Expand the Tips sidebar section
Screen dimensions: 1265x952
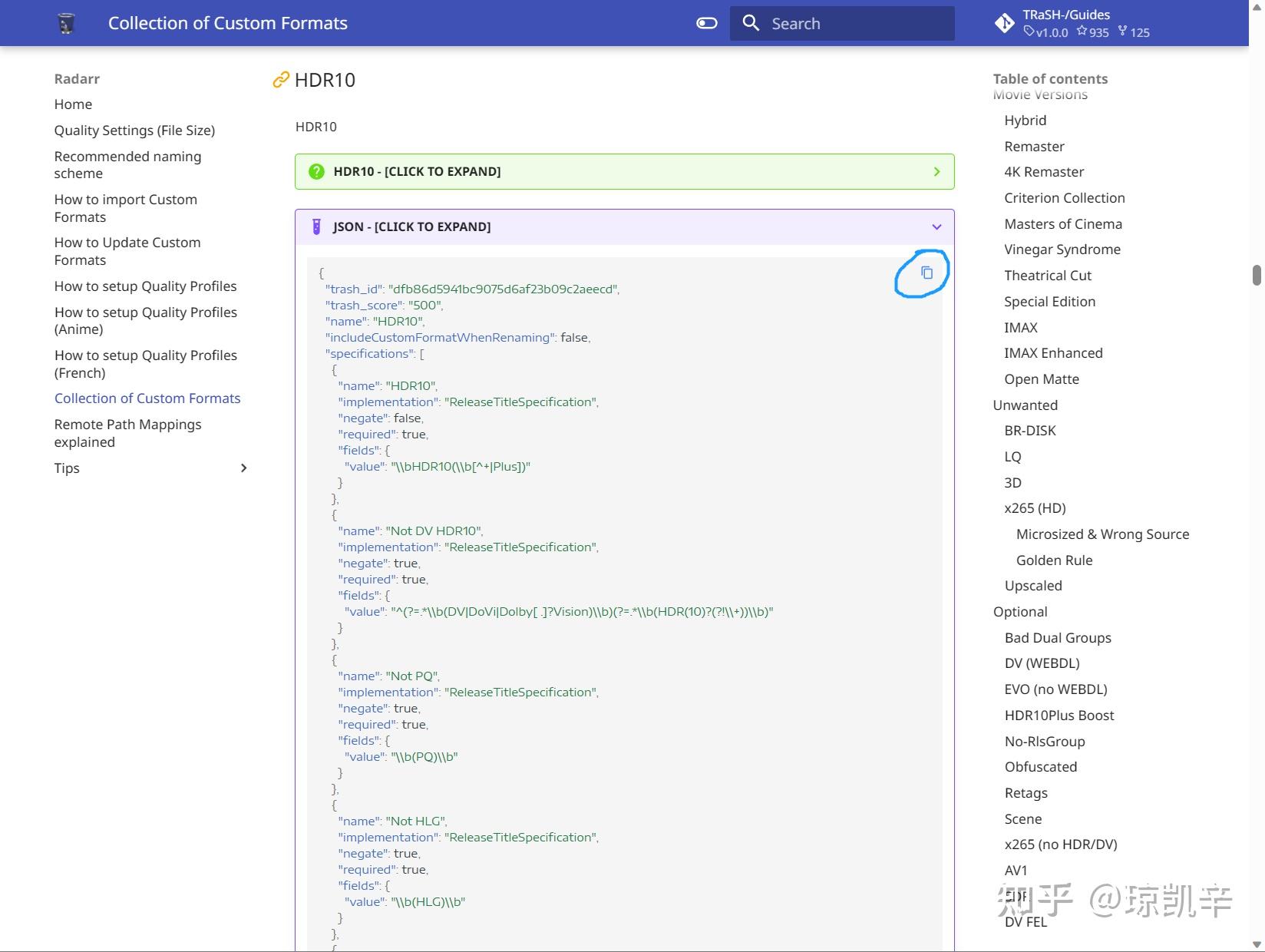click(243, 468)
